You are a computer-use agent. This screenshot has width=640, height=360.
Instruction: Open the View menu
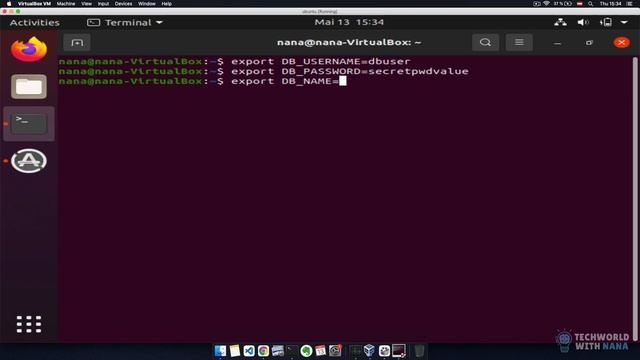(x=86, y=4)
